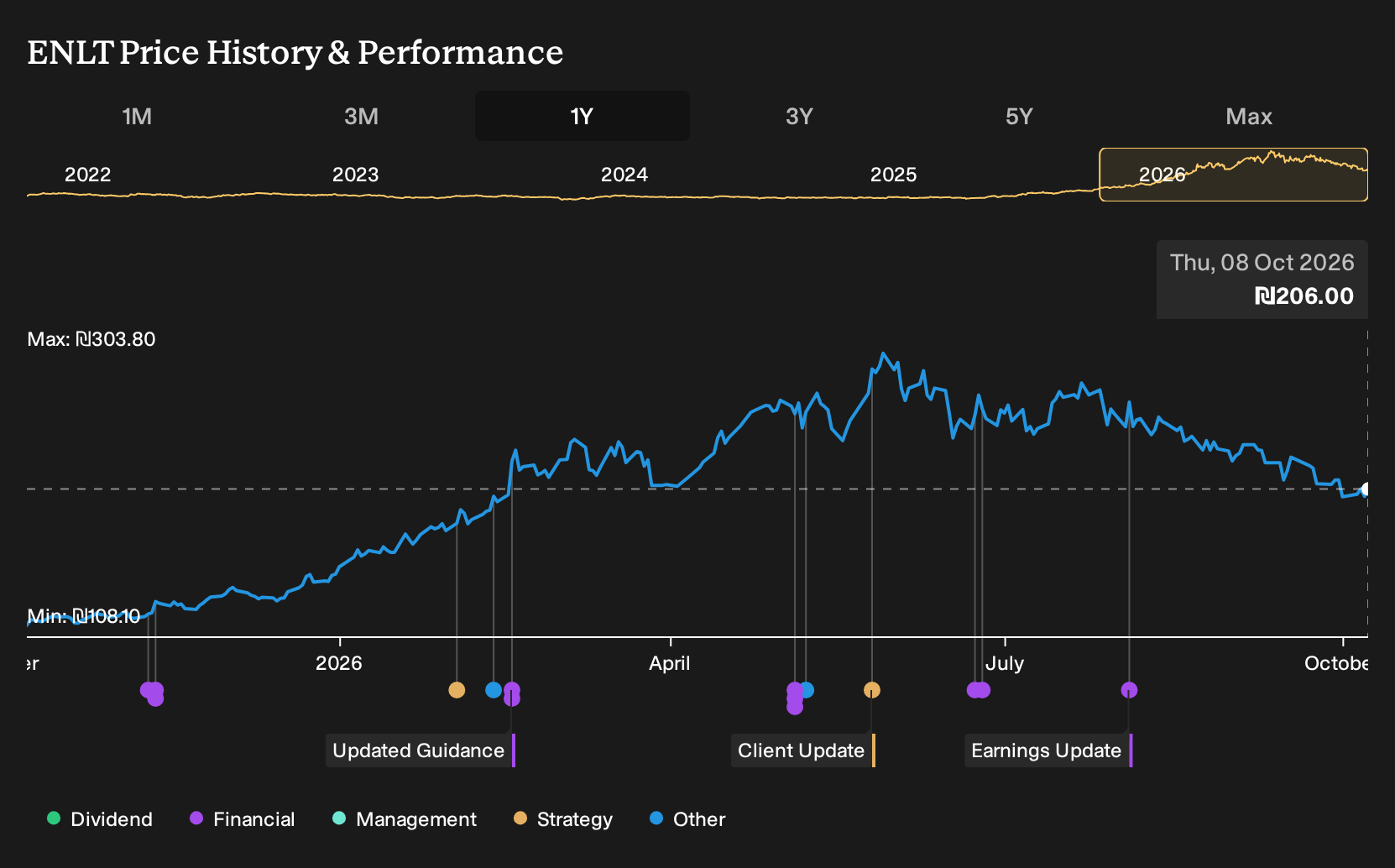Screen dimensions: 1395x868
Task: Click the April axis label
Action: 670,663
